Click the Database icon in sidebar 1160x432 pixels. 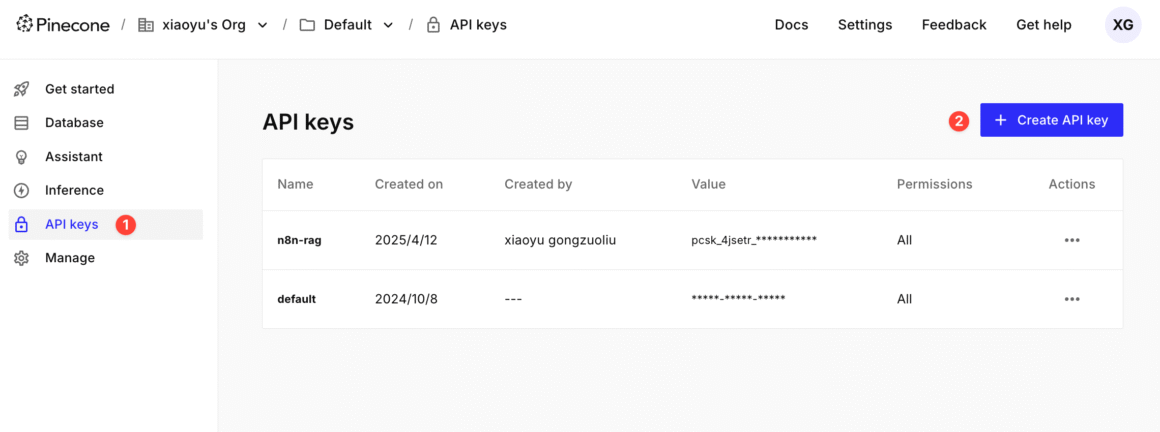[x=21, y=123]
